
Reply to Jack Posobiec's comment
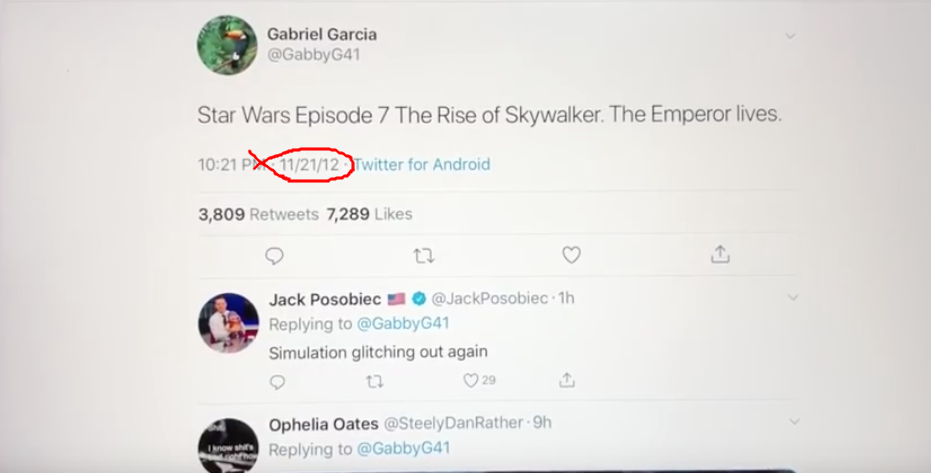[x=278, y=381]
